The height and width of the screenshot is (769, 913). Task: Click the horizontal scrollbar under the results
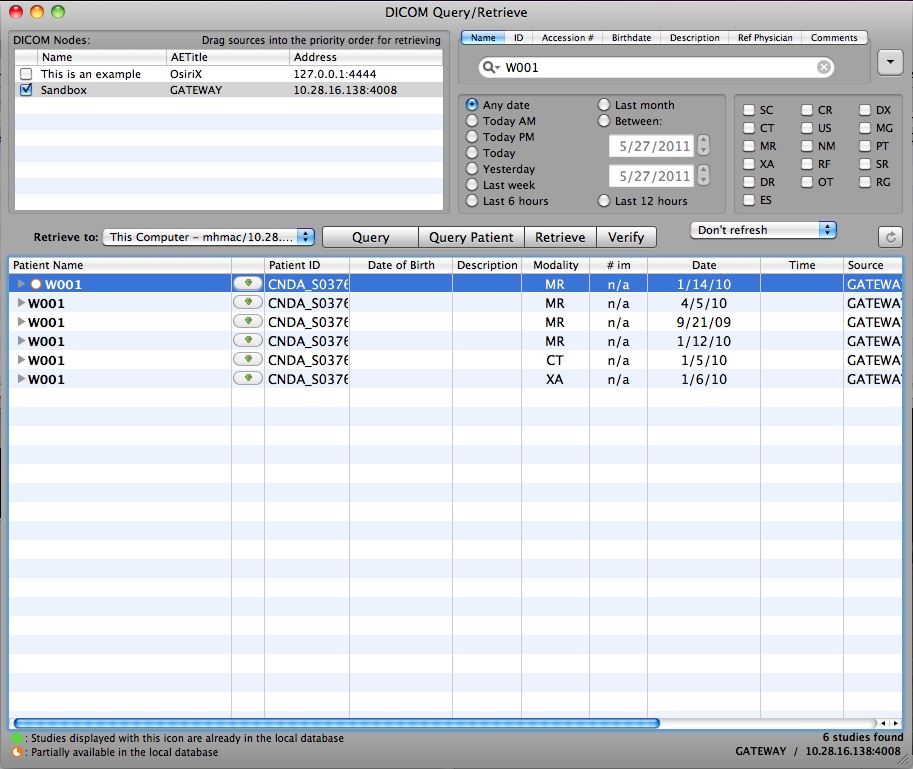336,723
